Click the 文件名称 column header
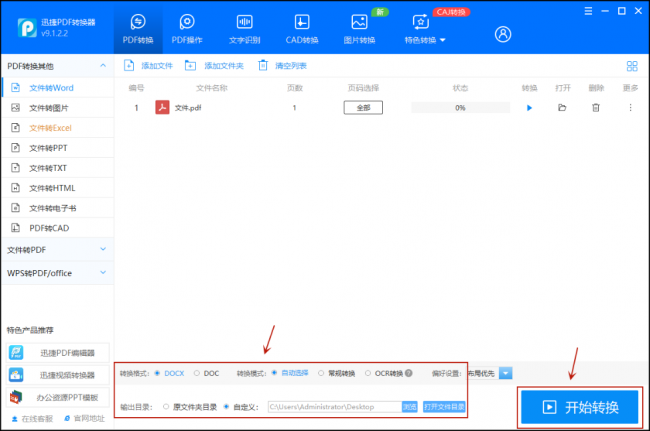Image resolution: width=650 pixels, height=431 pixels. 212,88
